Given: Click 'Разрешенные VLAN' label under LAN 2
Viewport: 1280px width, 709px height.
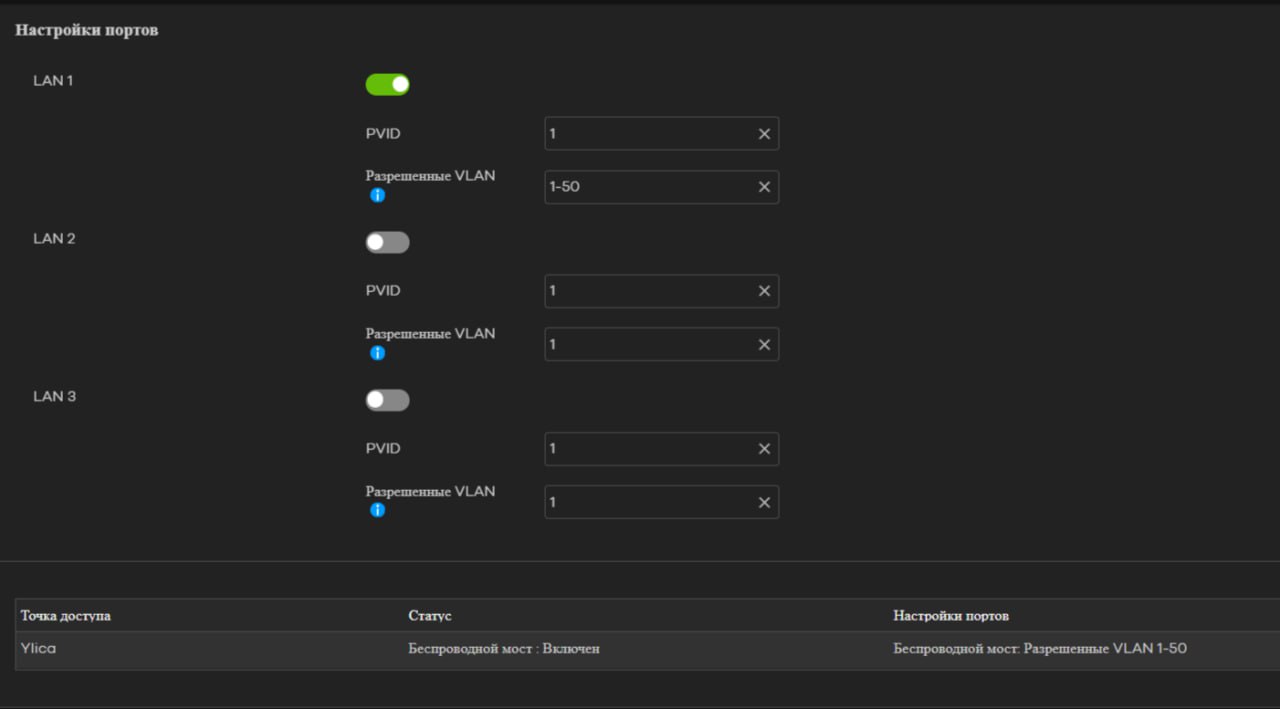Looking at the screenshot, I should click(x=430, y=334).
